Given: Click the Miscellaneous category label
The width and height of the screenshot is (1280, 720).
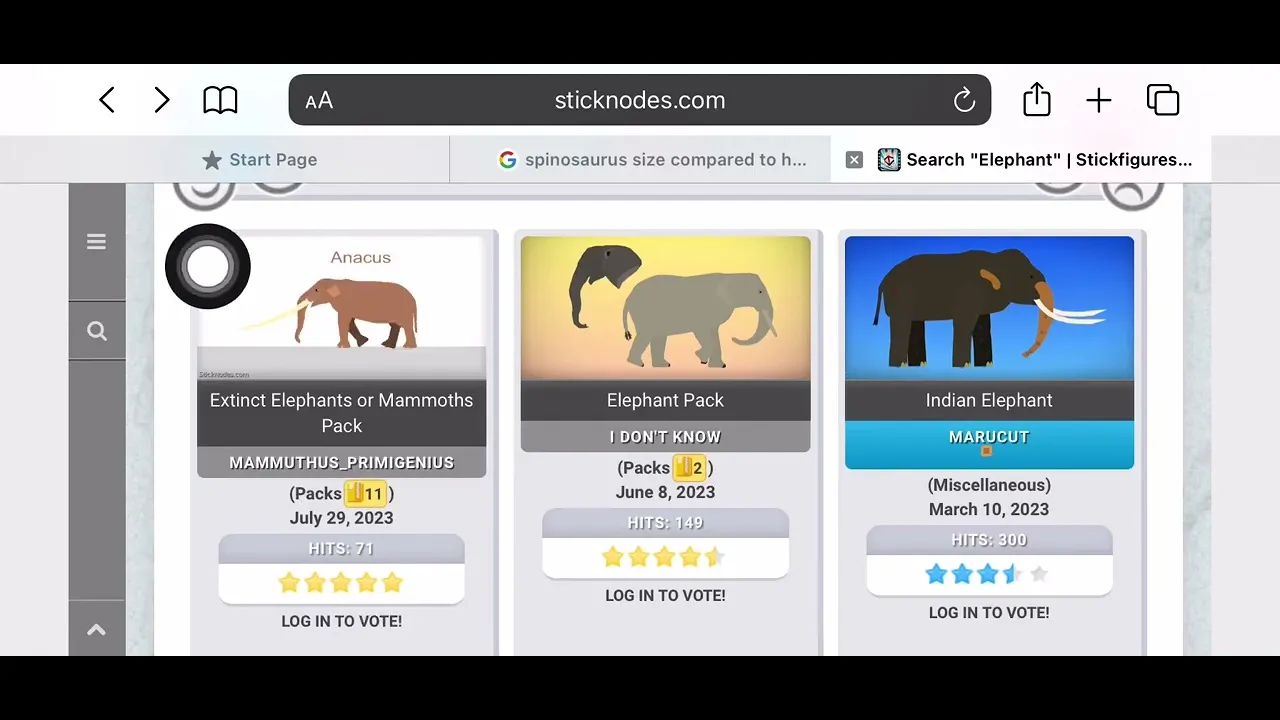Looking at the screenshot, I should [x=990, y=485].
